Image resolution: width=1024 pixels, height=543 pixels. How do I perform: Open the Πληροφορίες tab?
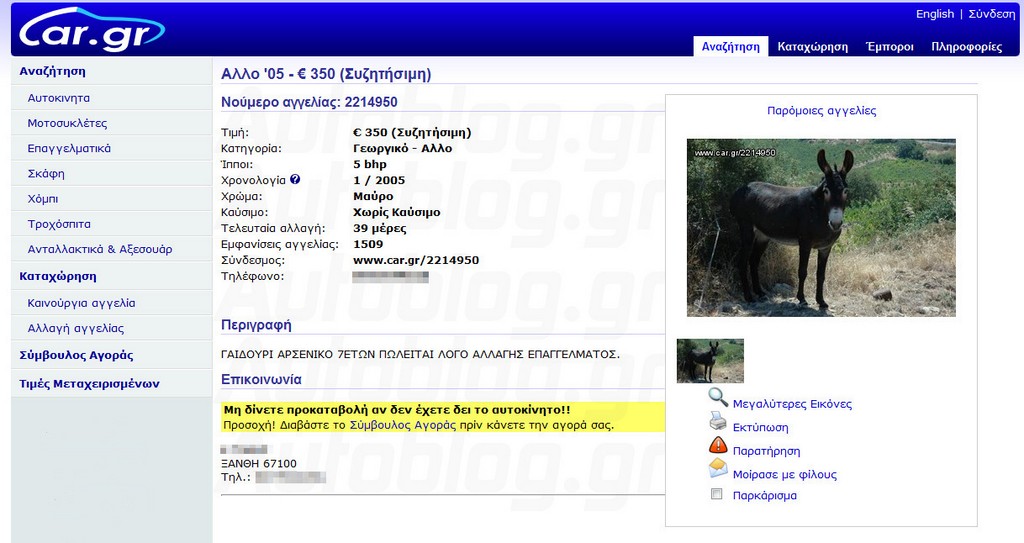[x=967, y=46]
